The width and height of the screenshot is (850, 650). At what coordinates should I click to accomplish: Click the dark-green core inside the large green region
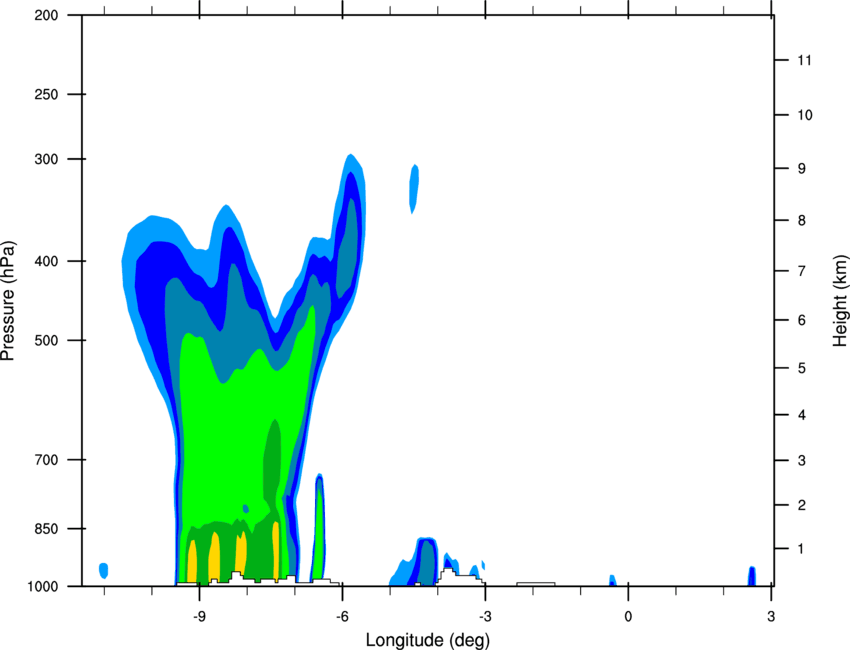(x=273, y=461)
